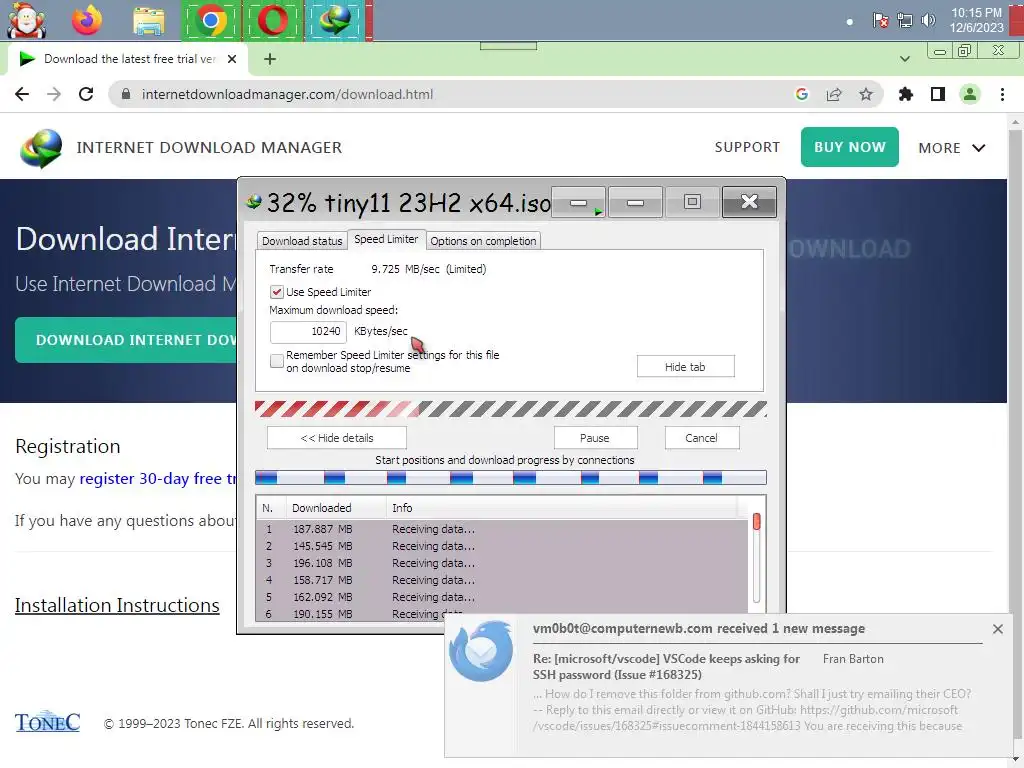Click the volume speaker tray icon
This screenshot has width=1024, height=768.
point(928,20)
